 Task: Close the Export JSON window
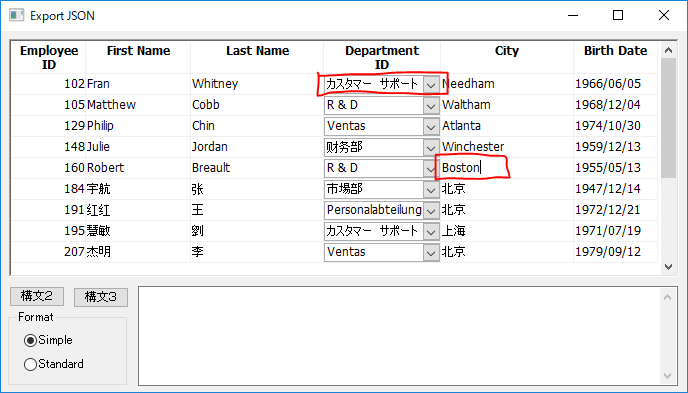click(664, 15)
